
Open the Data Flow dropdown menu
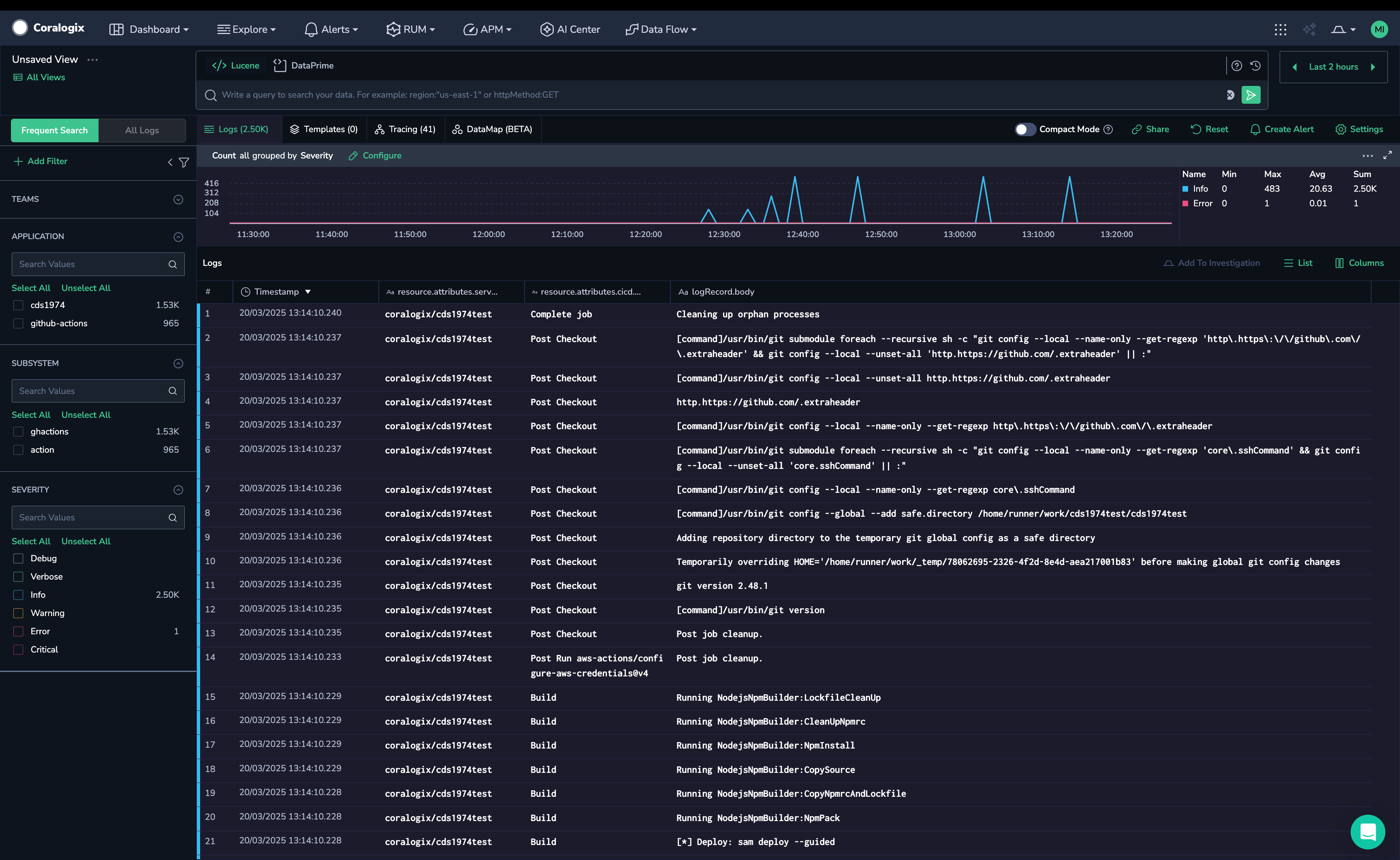660,30
